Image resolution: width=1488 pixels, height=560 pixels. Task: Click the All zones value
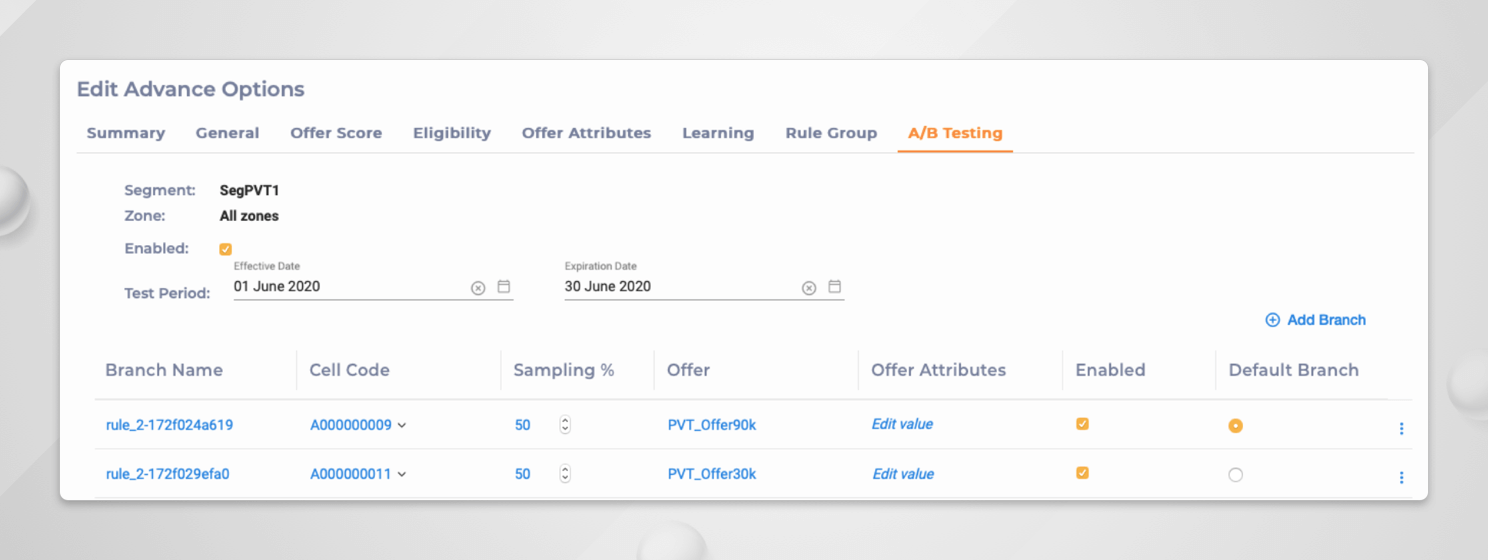(x=249, y=216)
